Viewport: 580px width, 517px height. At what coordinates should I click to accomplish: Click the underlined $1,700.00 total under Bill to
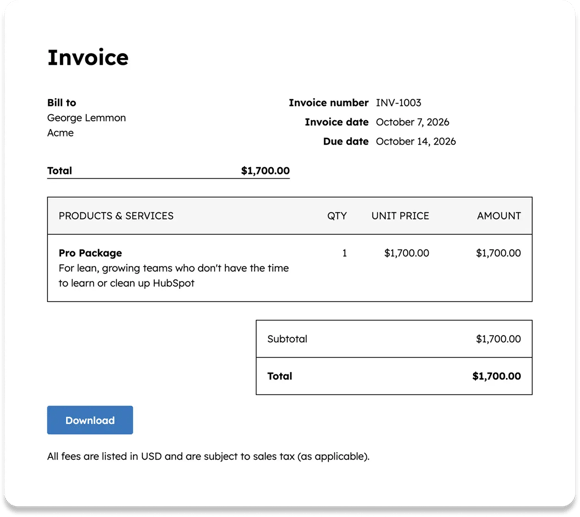[x=265, y=170]
